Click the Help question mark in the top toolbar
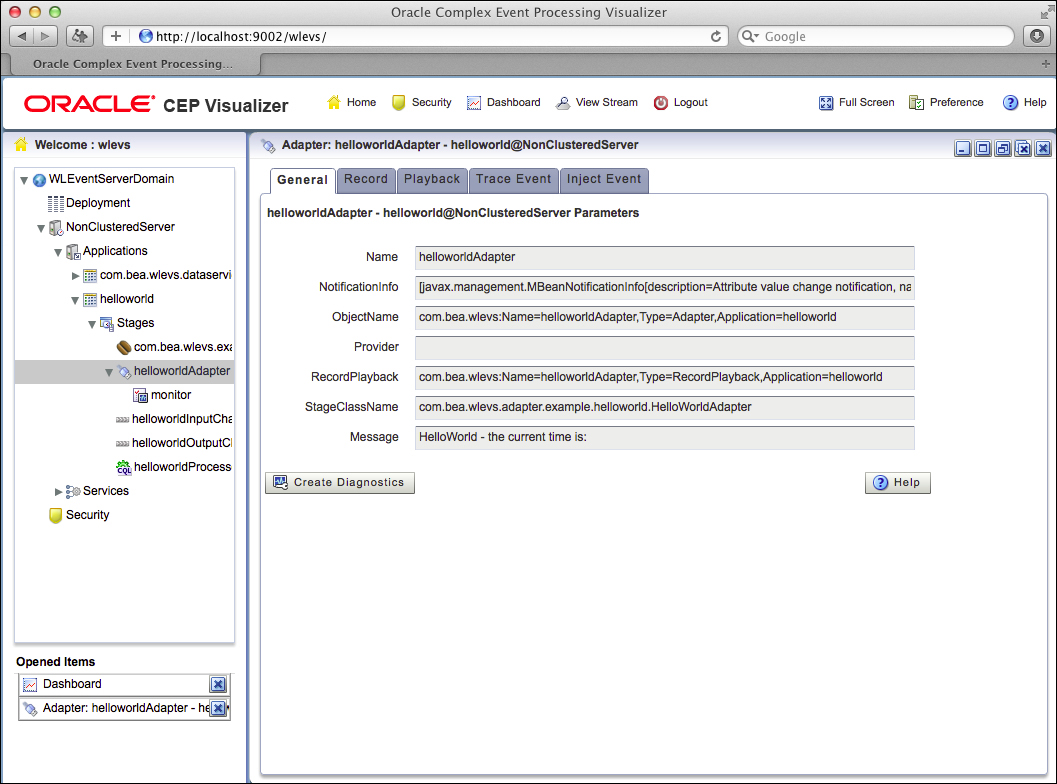The image size is (1057, 784). [1010, 103]
